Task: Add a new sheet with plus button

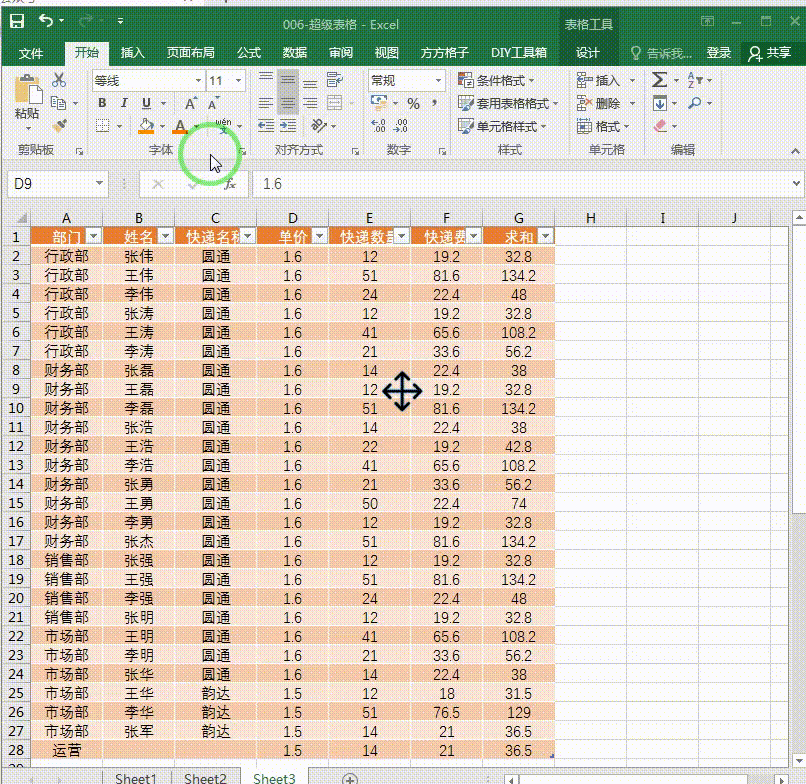Action: pos(350,778)
